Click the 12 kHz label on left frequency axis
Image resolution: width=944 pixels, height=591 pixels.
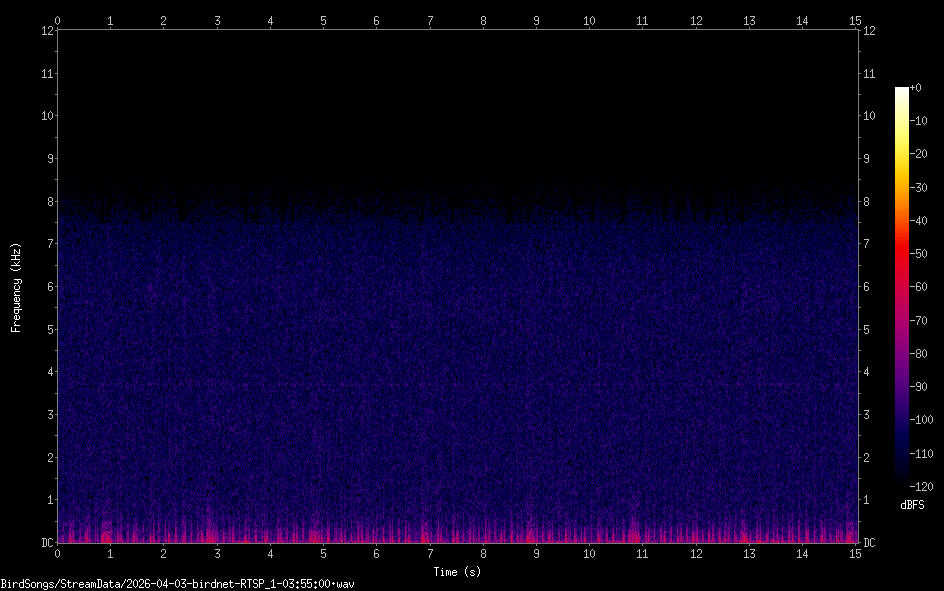pos(46,30)
